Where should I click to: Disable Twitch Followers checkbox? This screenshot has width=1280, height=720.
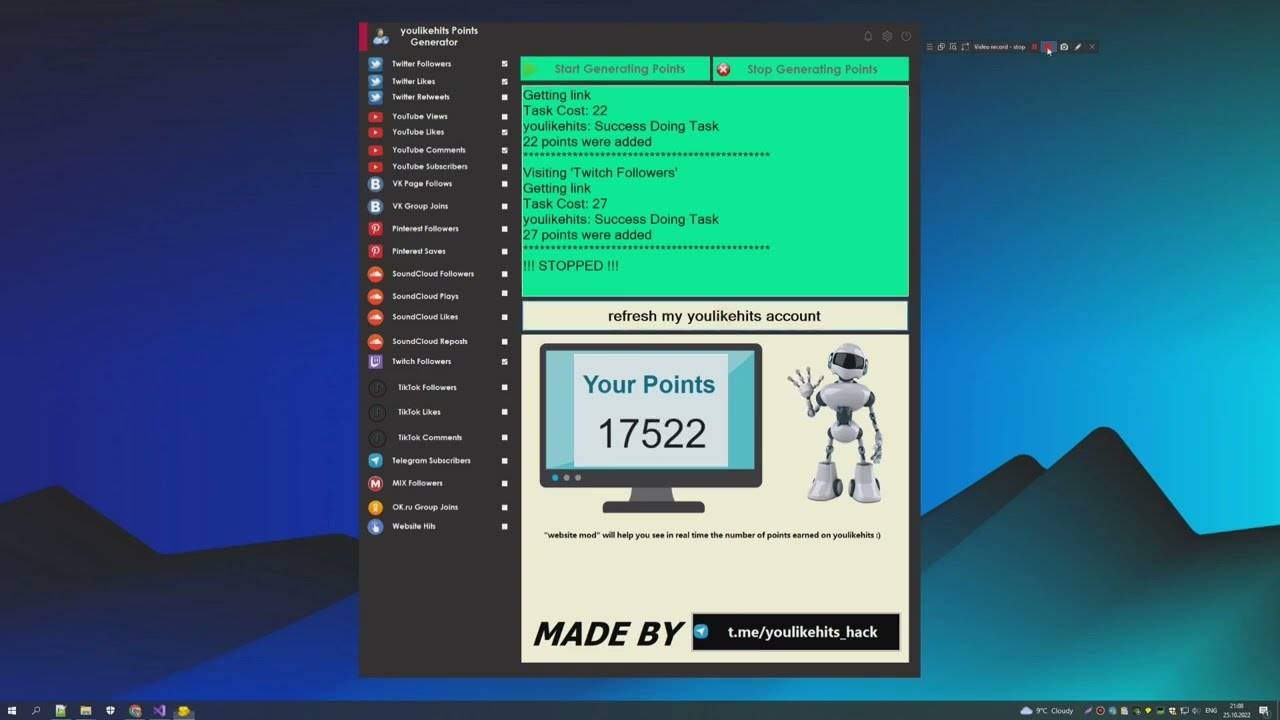[x=505, y=362]
